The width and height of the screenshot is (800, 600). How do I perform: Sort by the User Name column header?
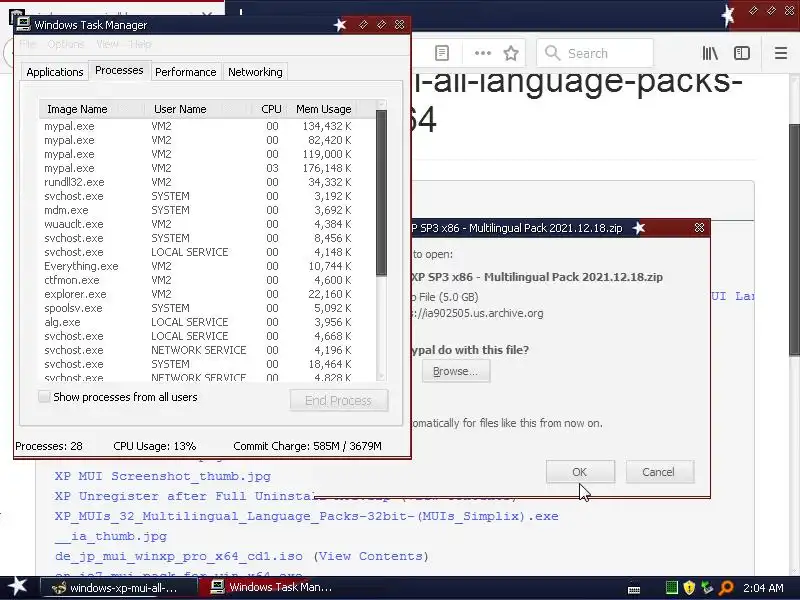tap(198, 109)
